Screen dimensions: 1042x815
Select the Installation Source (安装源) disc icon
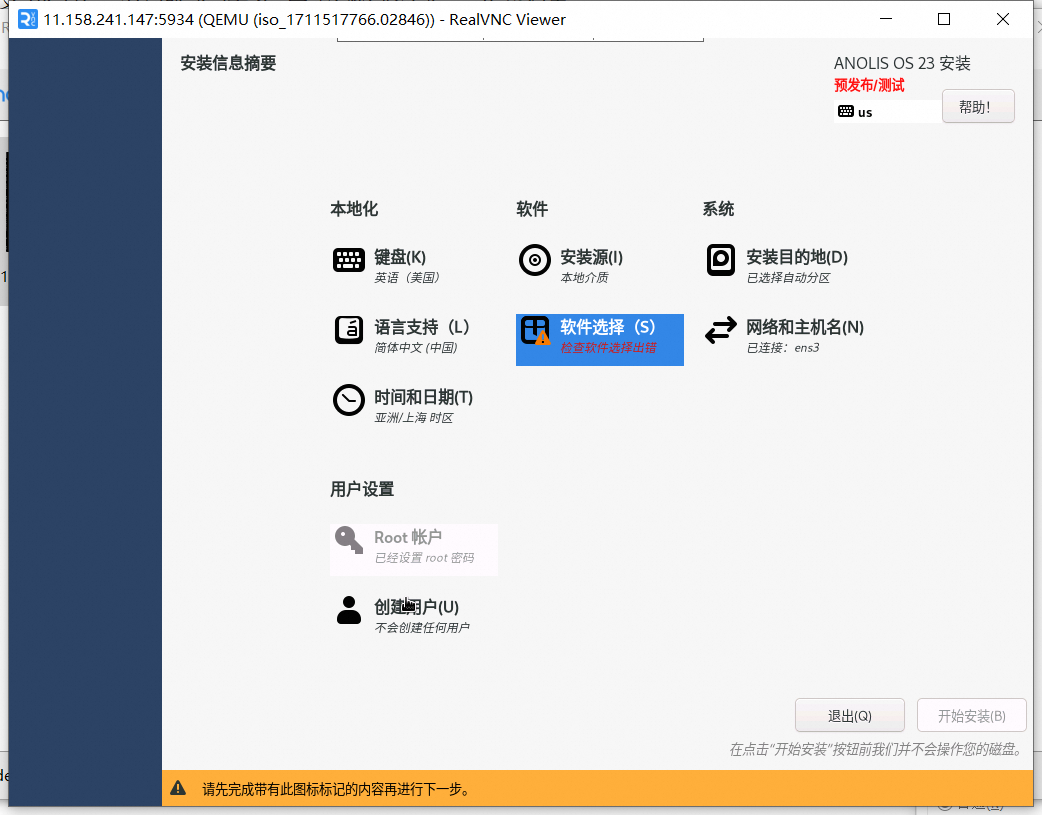point(535,260)
